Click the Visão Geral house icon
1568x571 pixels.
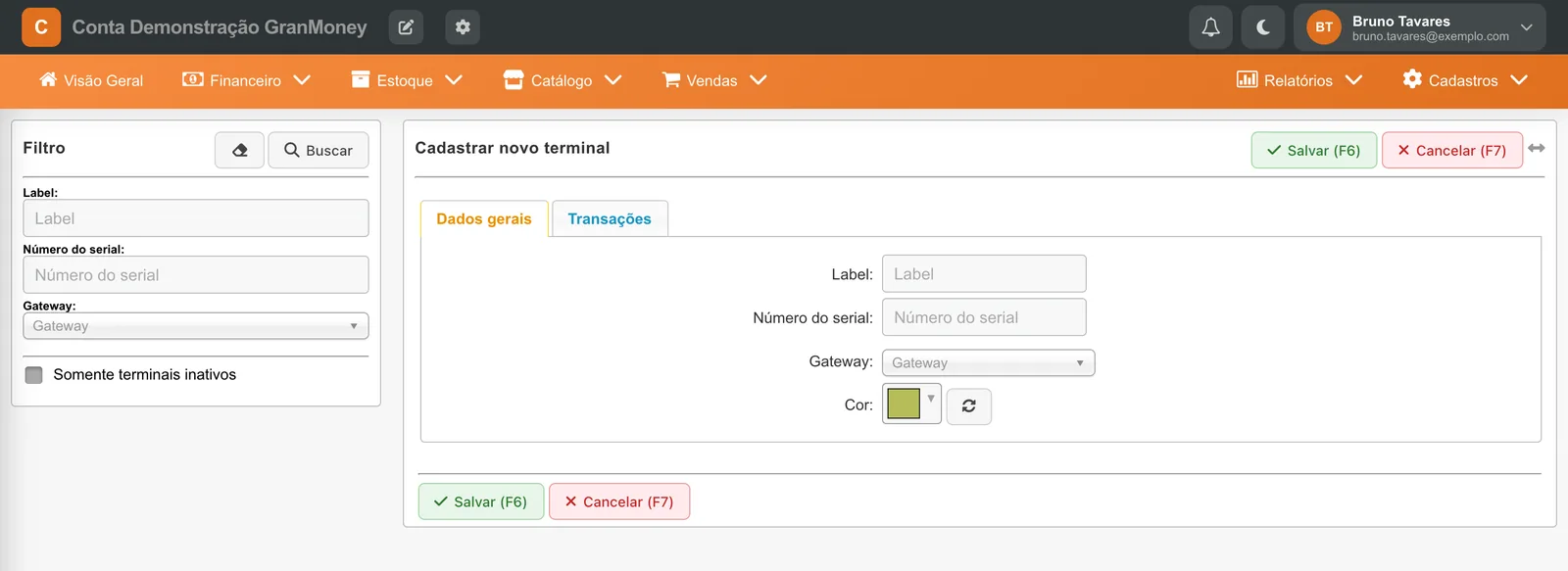point(48,79)
